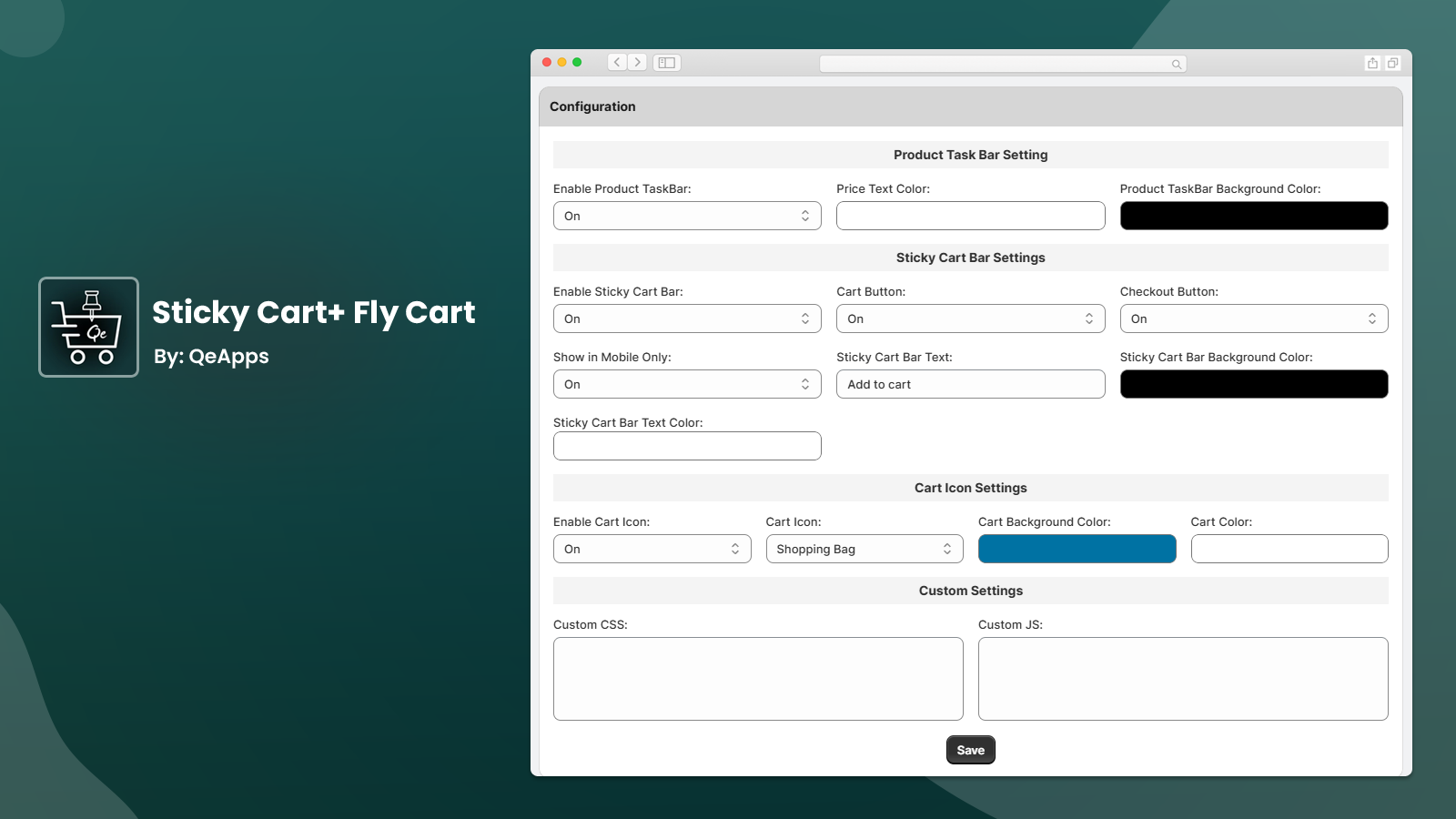Click the Enable Sticky Cart Bar label
Screen dimensions: 1456x819
coord(618,292)
